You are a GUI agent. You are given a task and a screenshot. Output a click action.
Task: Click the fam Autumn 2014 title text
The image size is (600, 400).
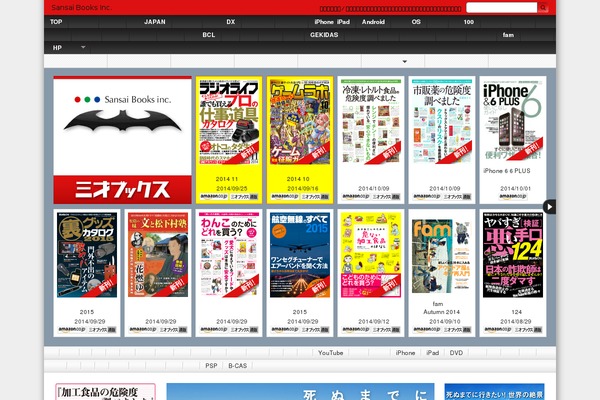(440, 308)
